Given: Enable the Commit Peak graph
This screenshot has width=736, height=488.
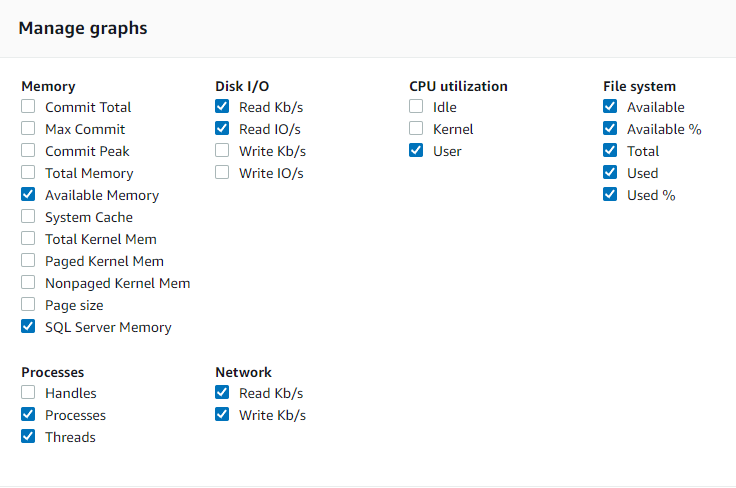Looking at the screenshot, I should point(29,151).
